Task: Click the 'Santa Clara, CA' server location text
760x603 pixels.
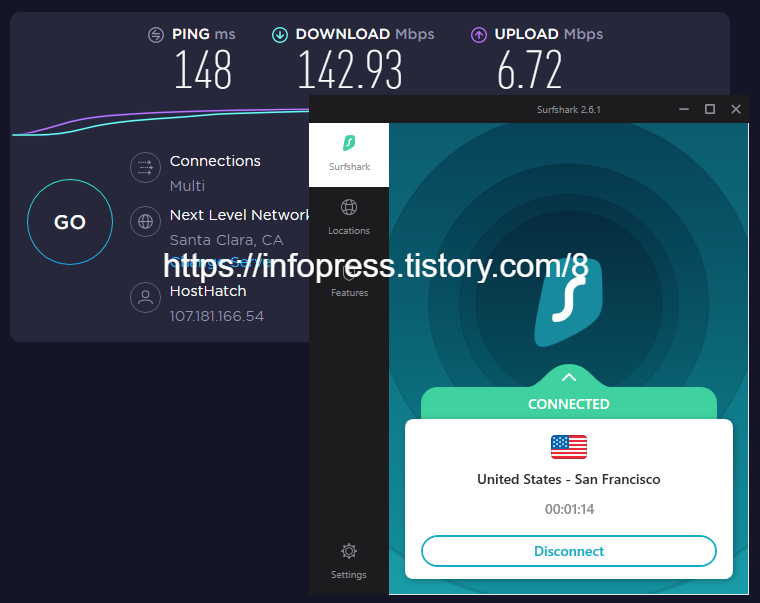Action: (x=226, y=240)
